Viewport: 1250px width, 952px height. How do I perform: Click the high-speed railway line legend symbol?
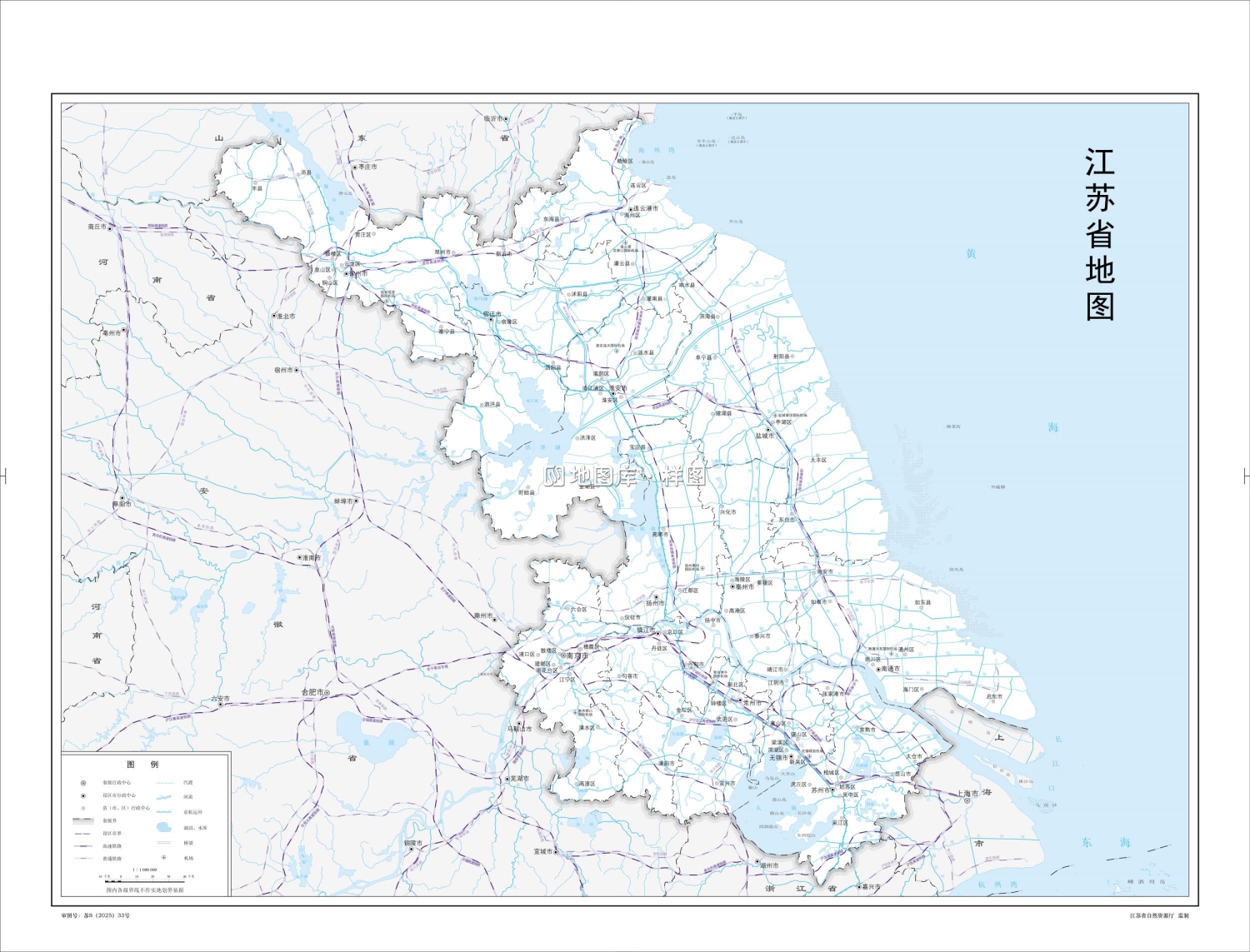pos(83,845)
